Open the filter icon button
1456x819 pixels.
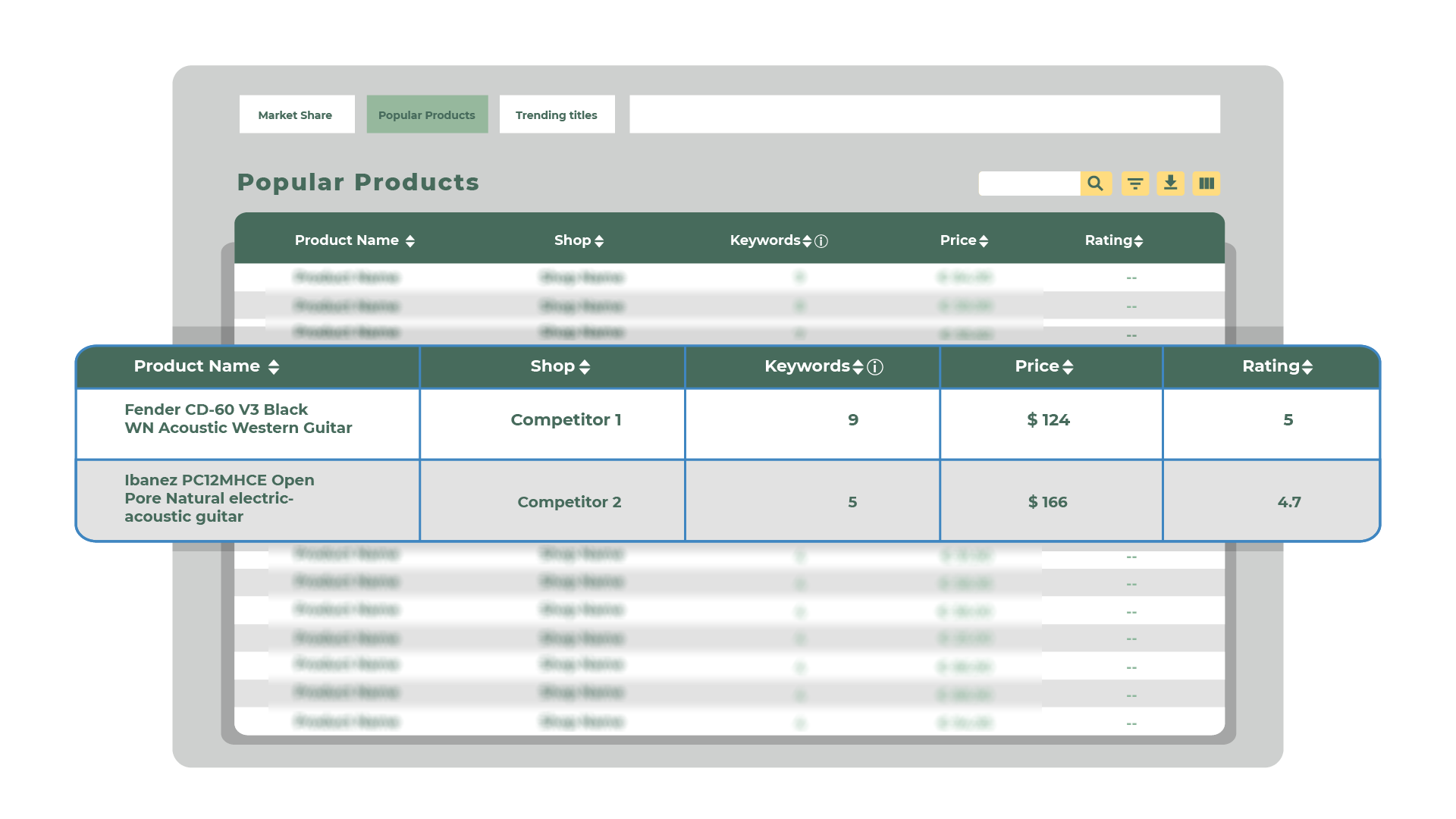1135,184
